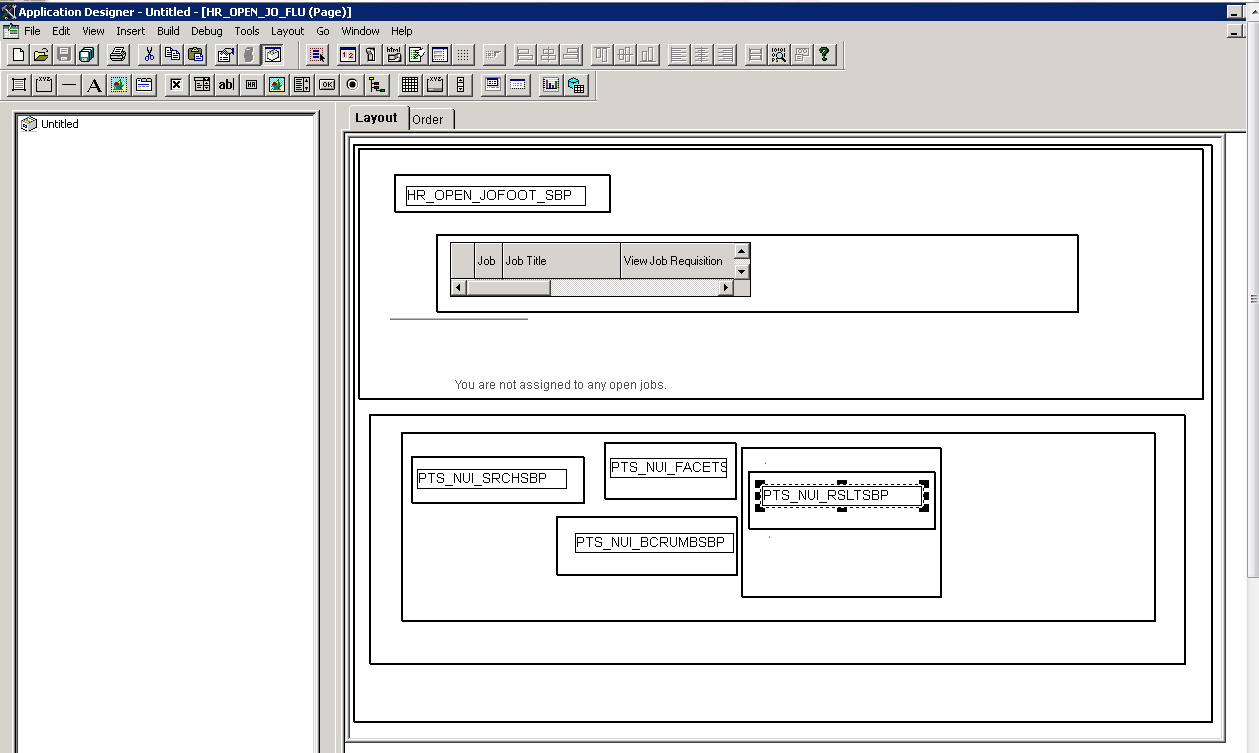
Task: Switch to the Order tab
Action: point(428,119)
